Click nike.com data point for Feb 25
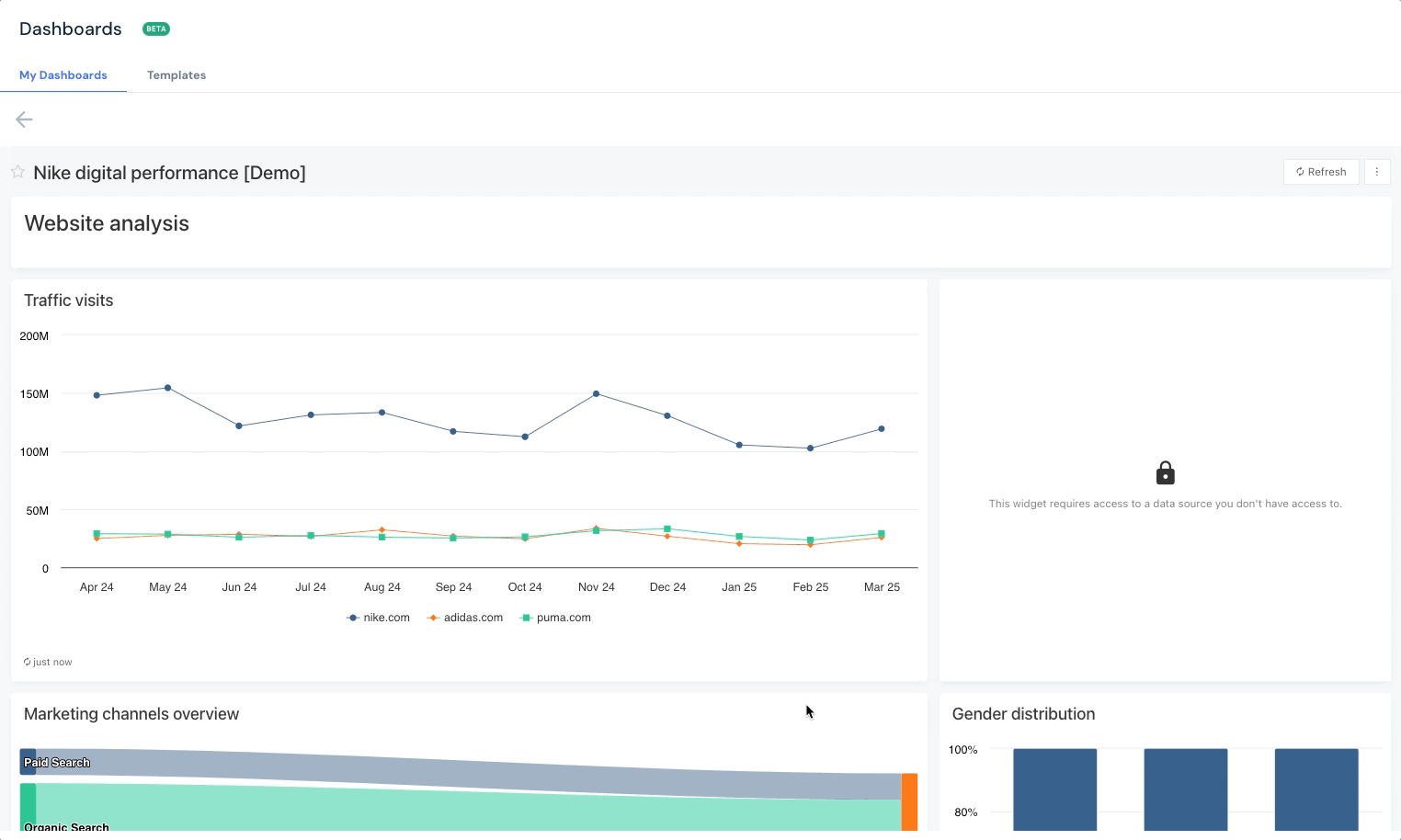The height and width of the screenshot is (840, 1401). tap(810, 448)
